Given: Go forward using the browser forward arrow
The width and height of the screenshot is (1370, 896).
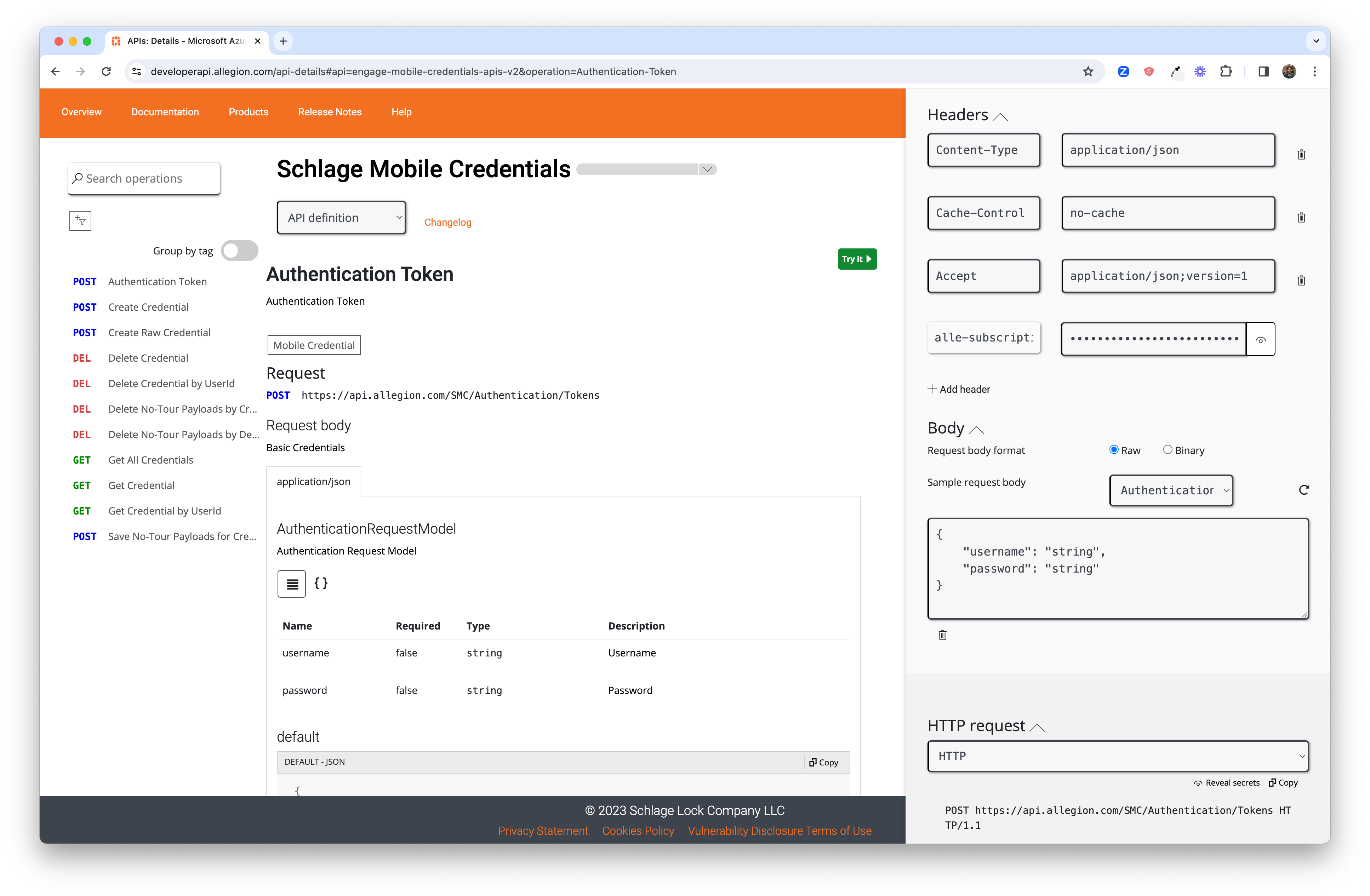Looking at the screenshot, I should tap(81, 71).
